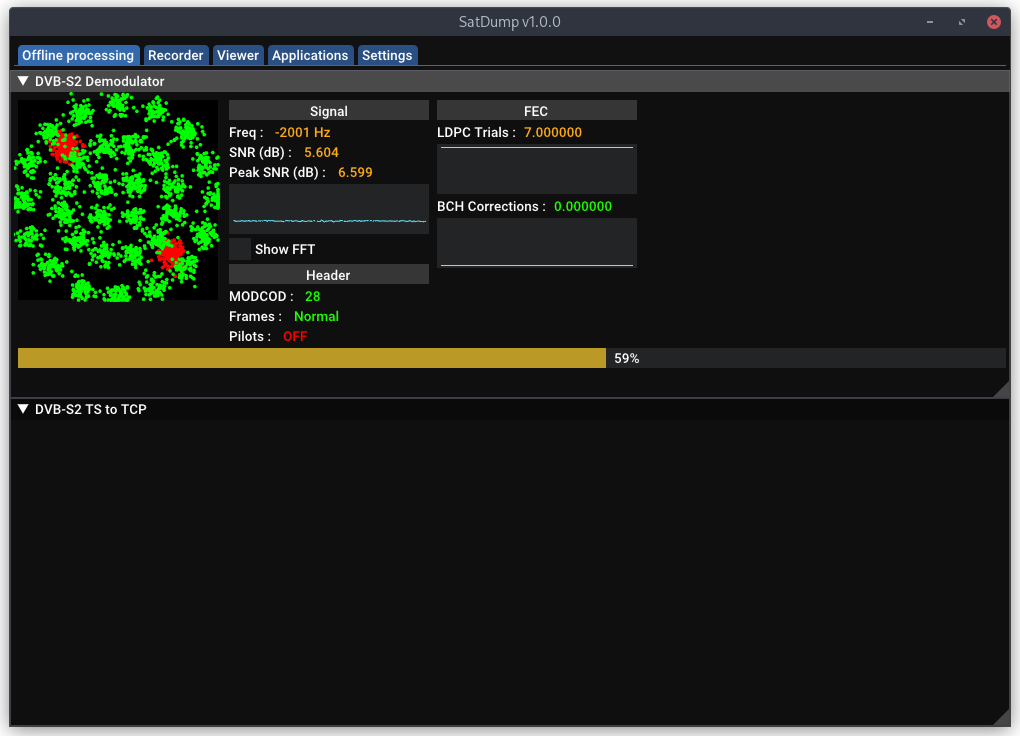Select the Peak SNR value 6.599
The image size is (1020, 736).
click(355, 173)
